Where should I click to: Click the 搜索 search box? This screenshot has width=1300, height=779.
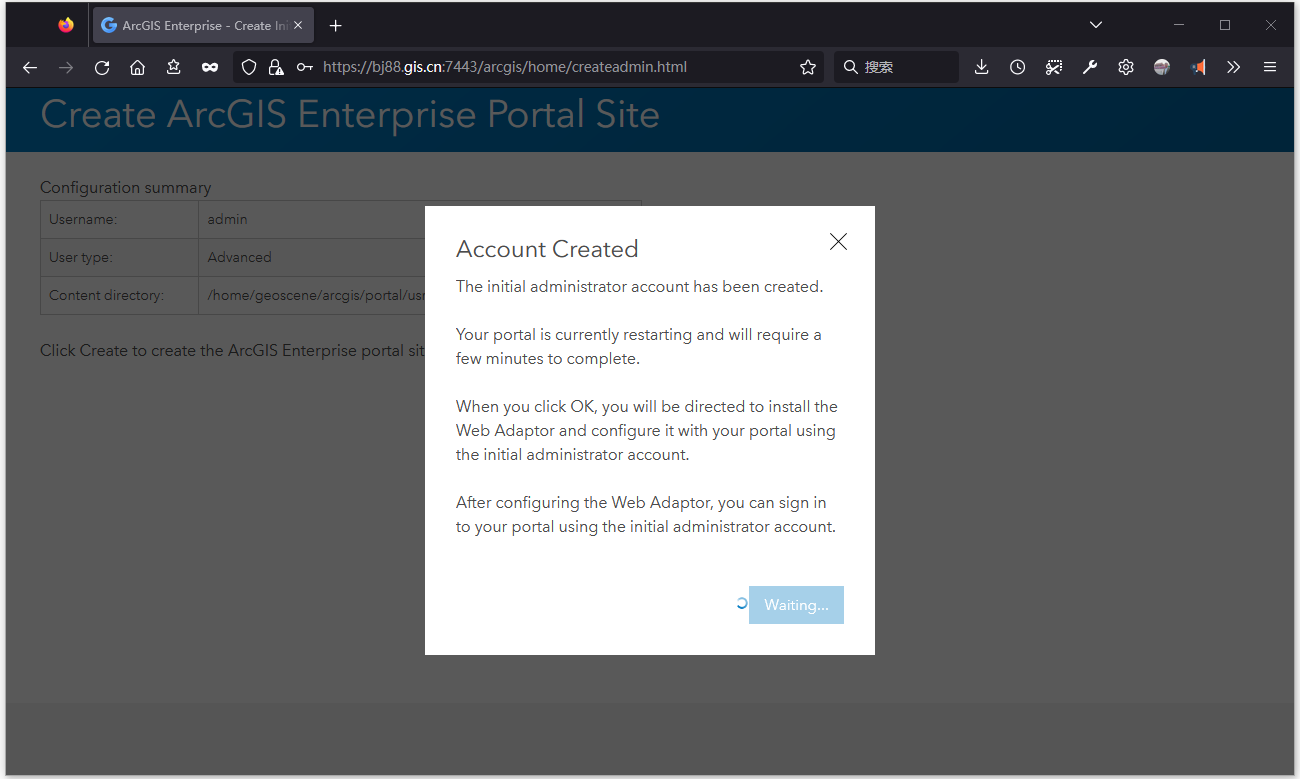click(896, 67)
